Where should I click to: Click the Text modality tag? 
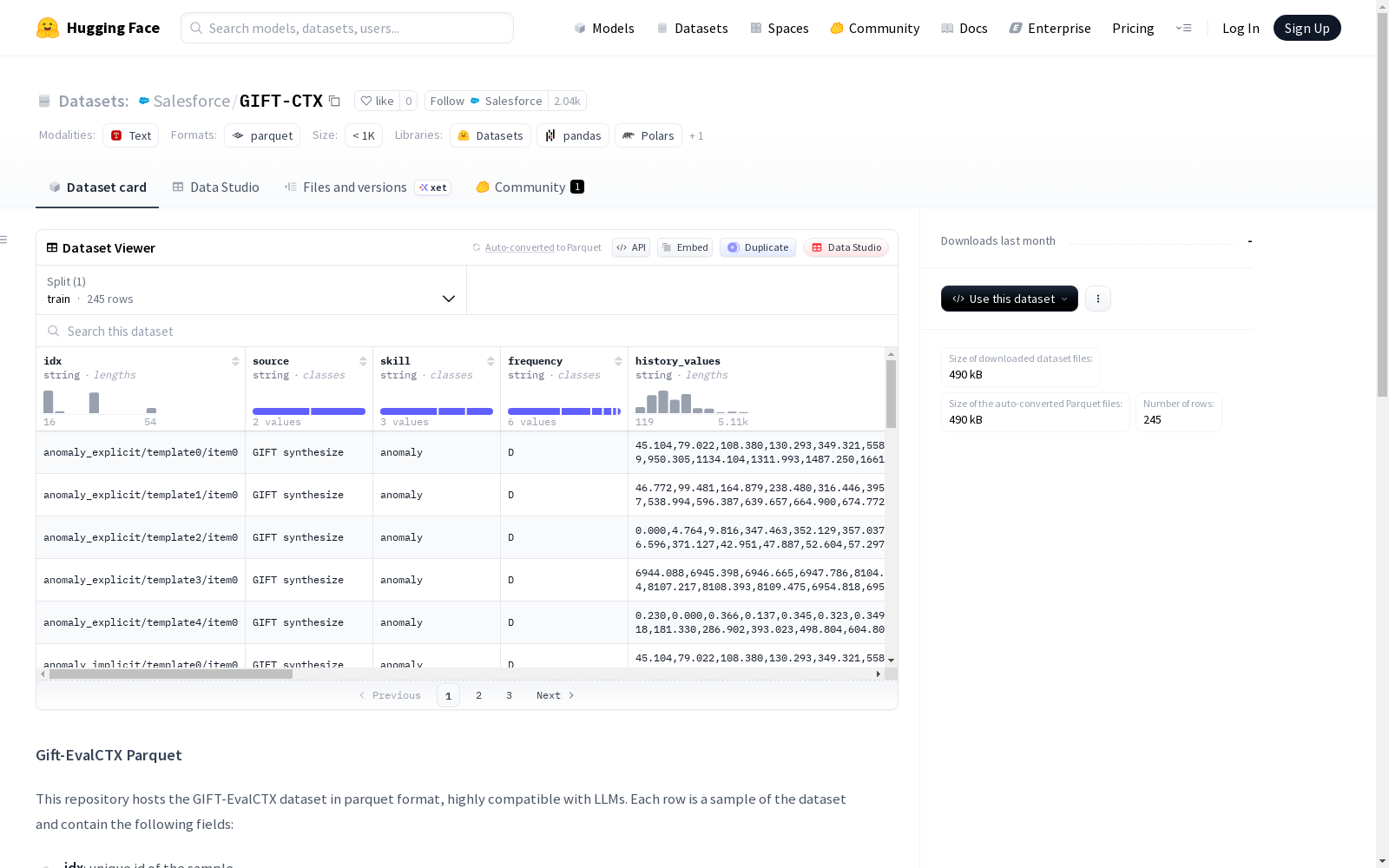click(x=131, y=135)
